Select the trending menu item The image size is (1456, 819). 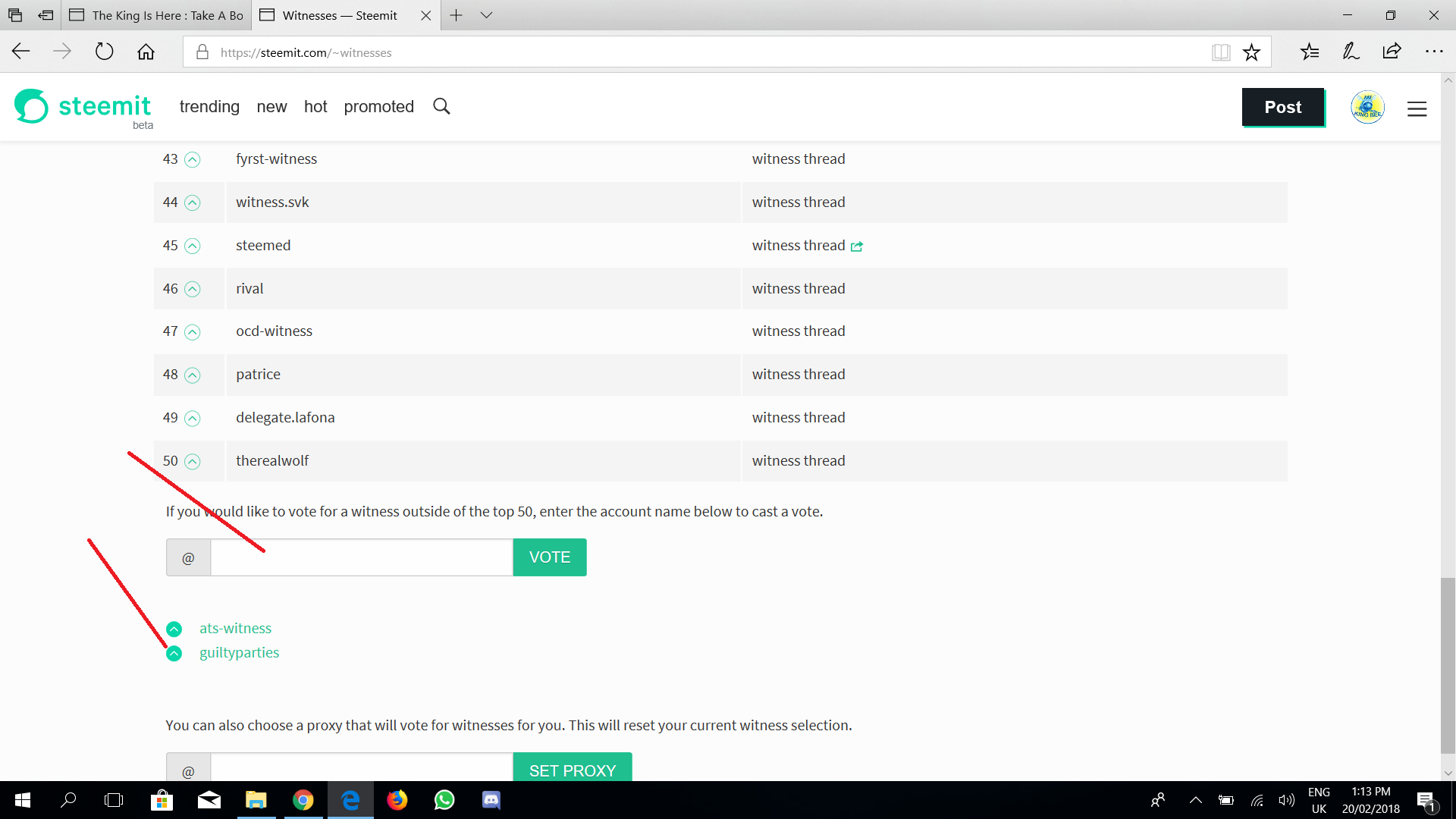pyautogui.click(x=209, y=107)
